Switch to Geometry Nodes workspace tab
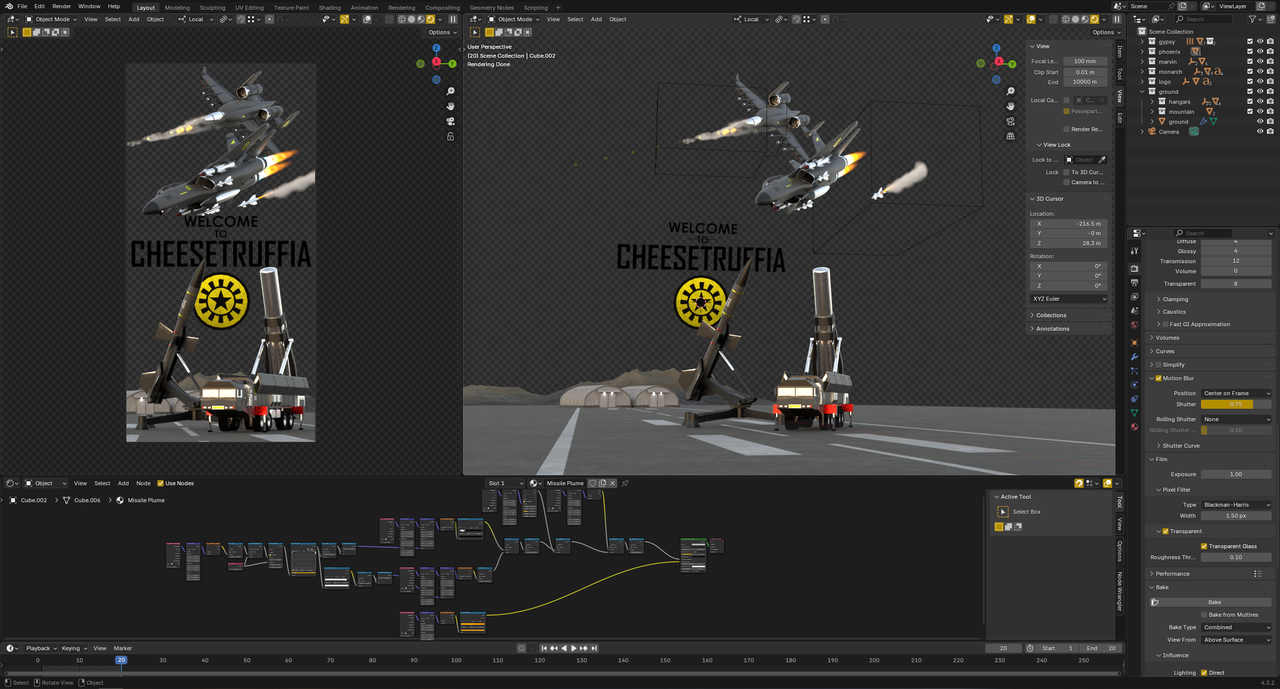Screen dimensions: 1280x689 coord(491,7)
